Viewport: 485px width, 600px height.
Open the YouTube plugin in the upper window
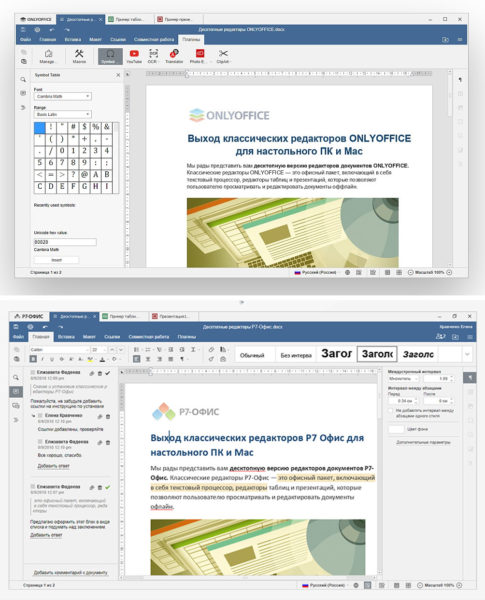[134, 56]
